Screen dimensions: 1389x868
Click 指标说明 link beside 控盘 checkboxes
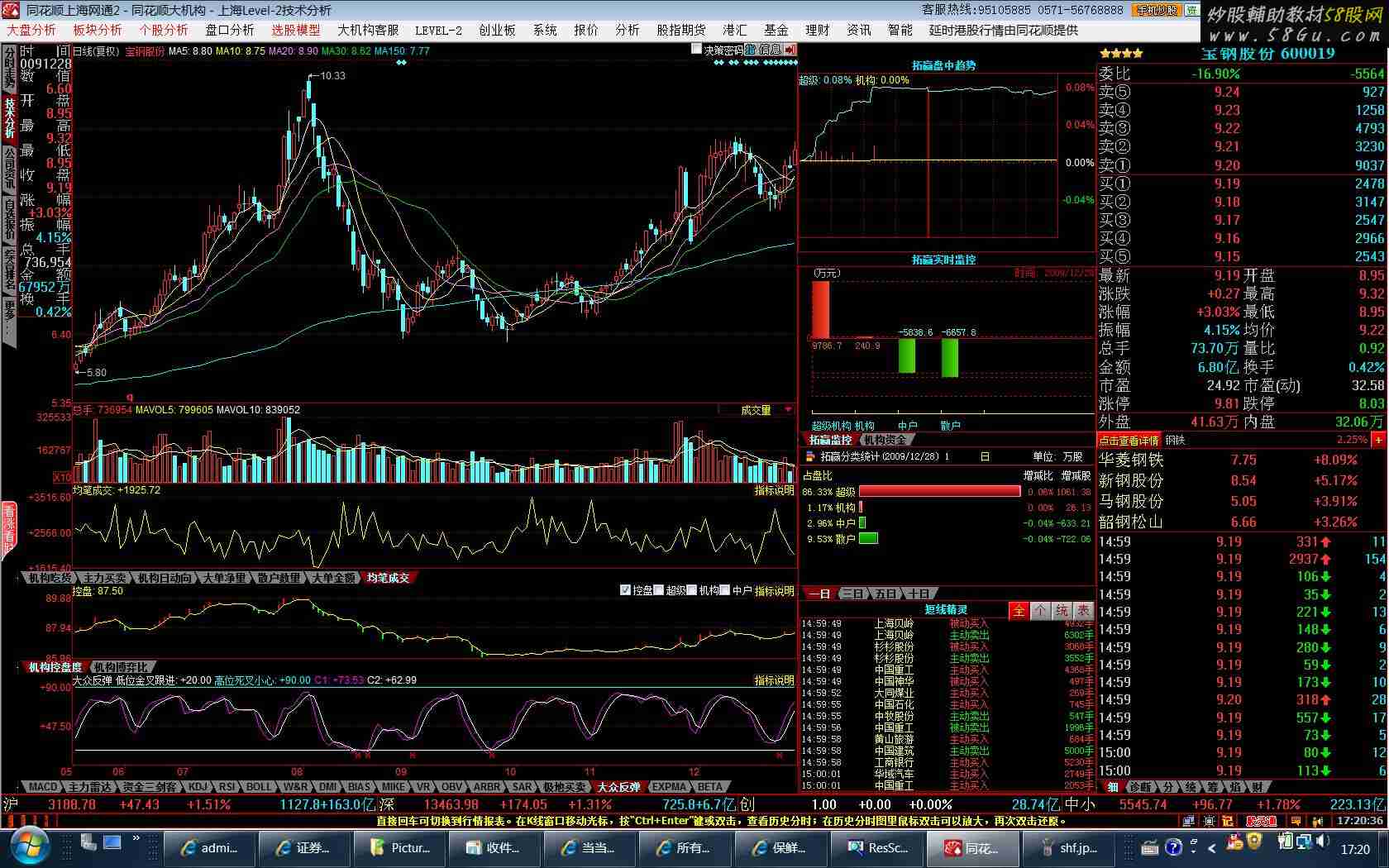tap(774, 591)
